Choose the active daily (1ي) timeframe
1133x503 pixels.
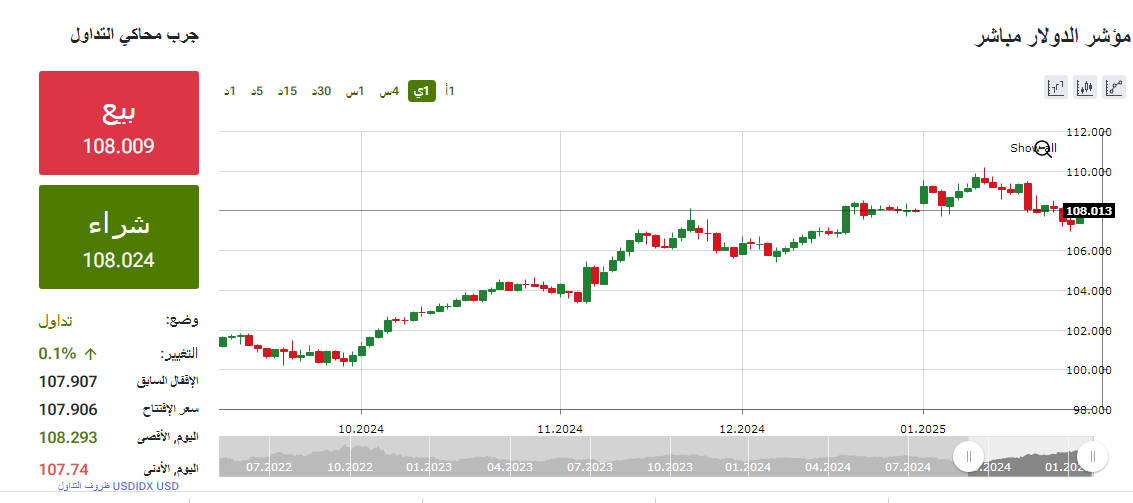click(x=422, y=91)
